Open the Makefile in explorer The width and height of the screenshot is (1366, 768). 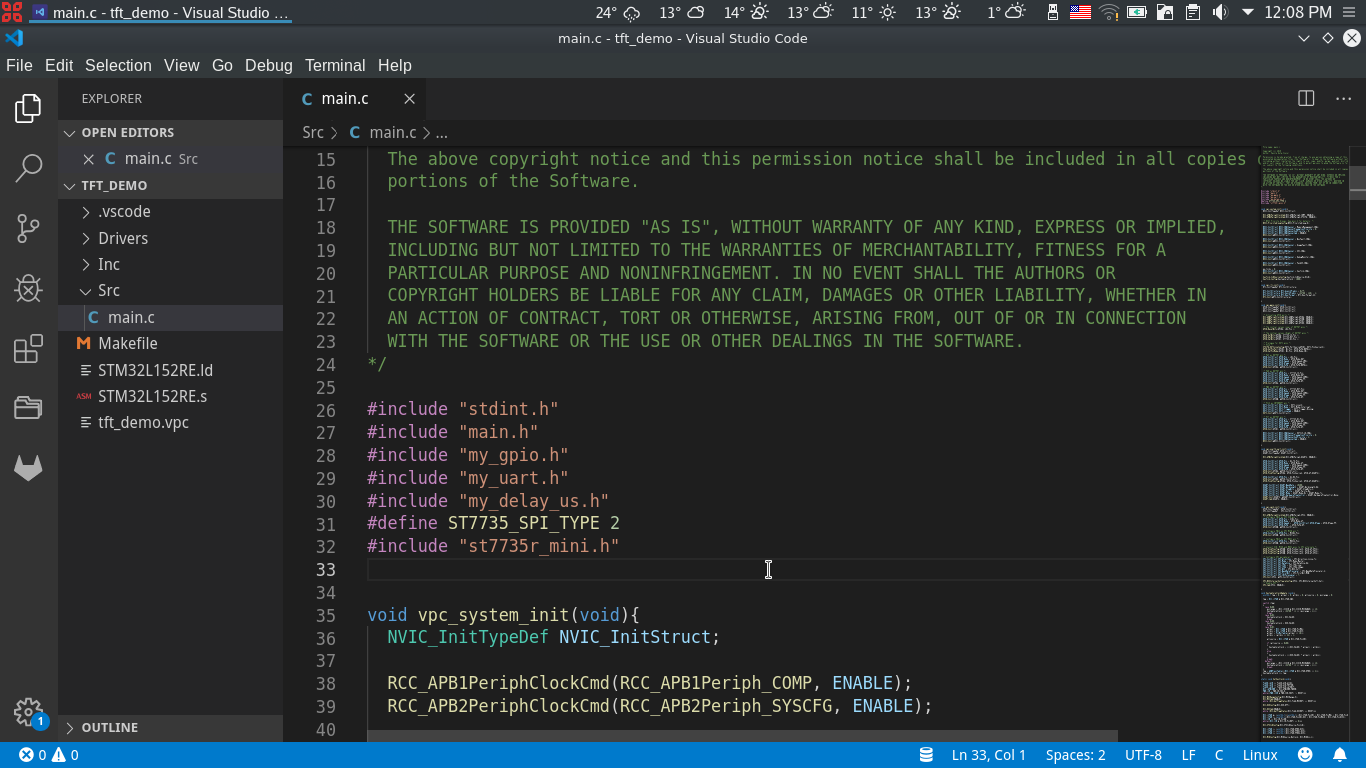click(127, 343)
